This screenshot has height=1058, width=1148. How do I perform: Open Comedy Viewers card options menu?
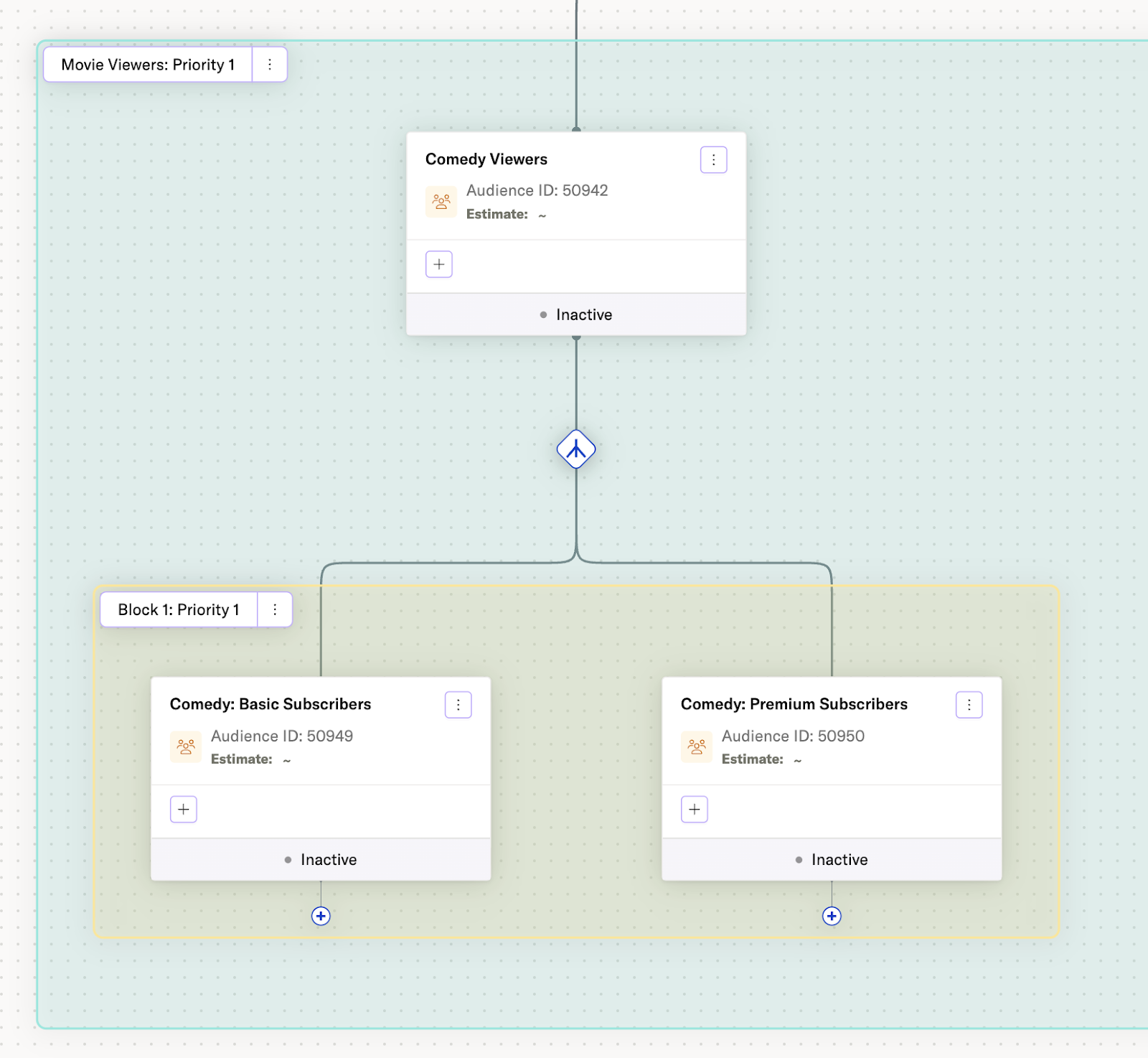(x=713, y=160)
